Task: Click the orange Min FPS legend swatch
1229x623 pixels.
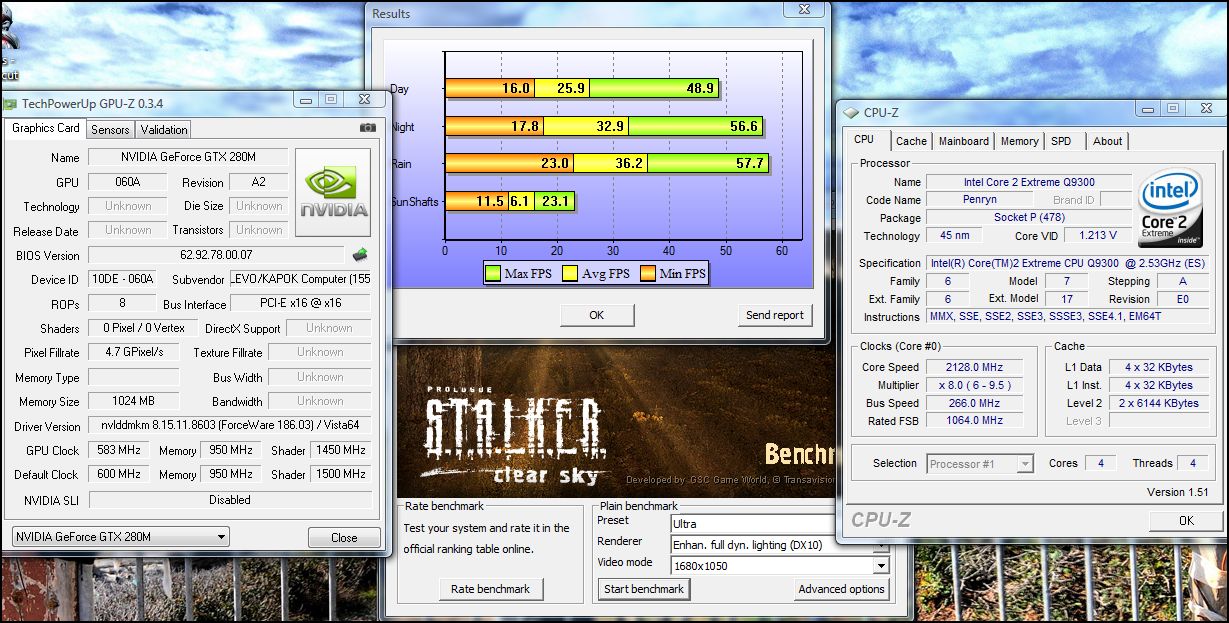Action: pyautogui.click(x=646, y=272)
